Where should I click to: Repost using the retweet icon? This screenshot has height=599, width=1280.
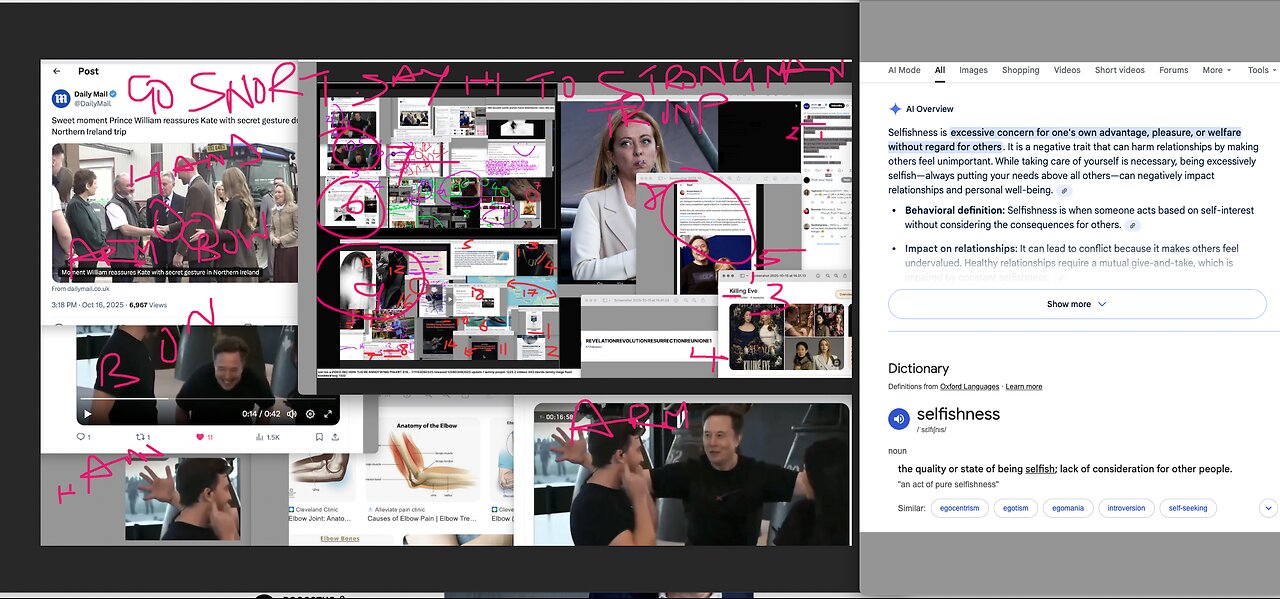pyautogui.click(x=142, y=437)
